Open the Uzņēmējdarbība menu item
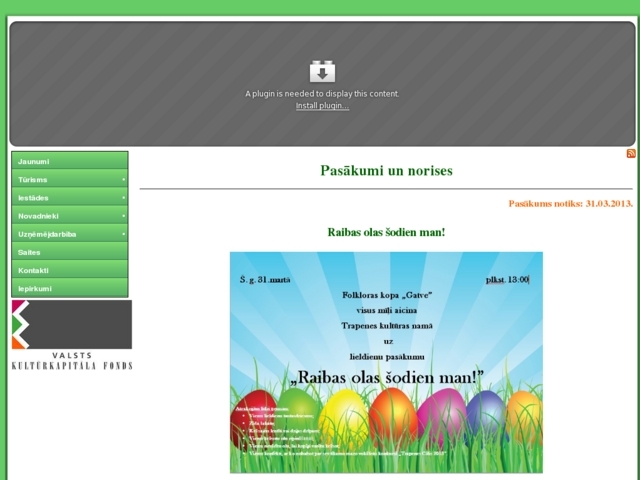640x480 pixels. tap(70, 234)
